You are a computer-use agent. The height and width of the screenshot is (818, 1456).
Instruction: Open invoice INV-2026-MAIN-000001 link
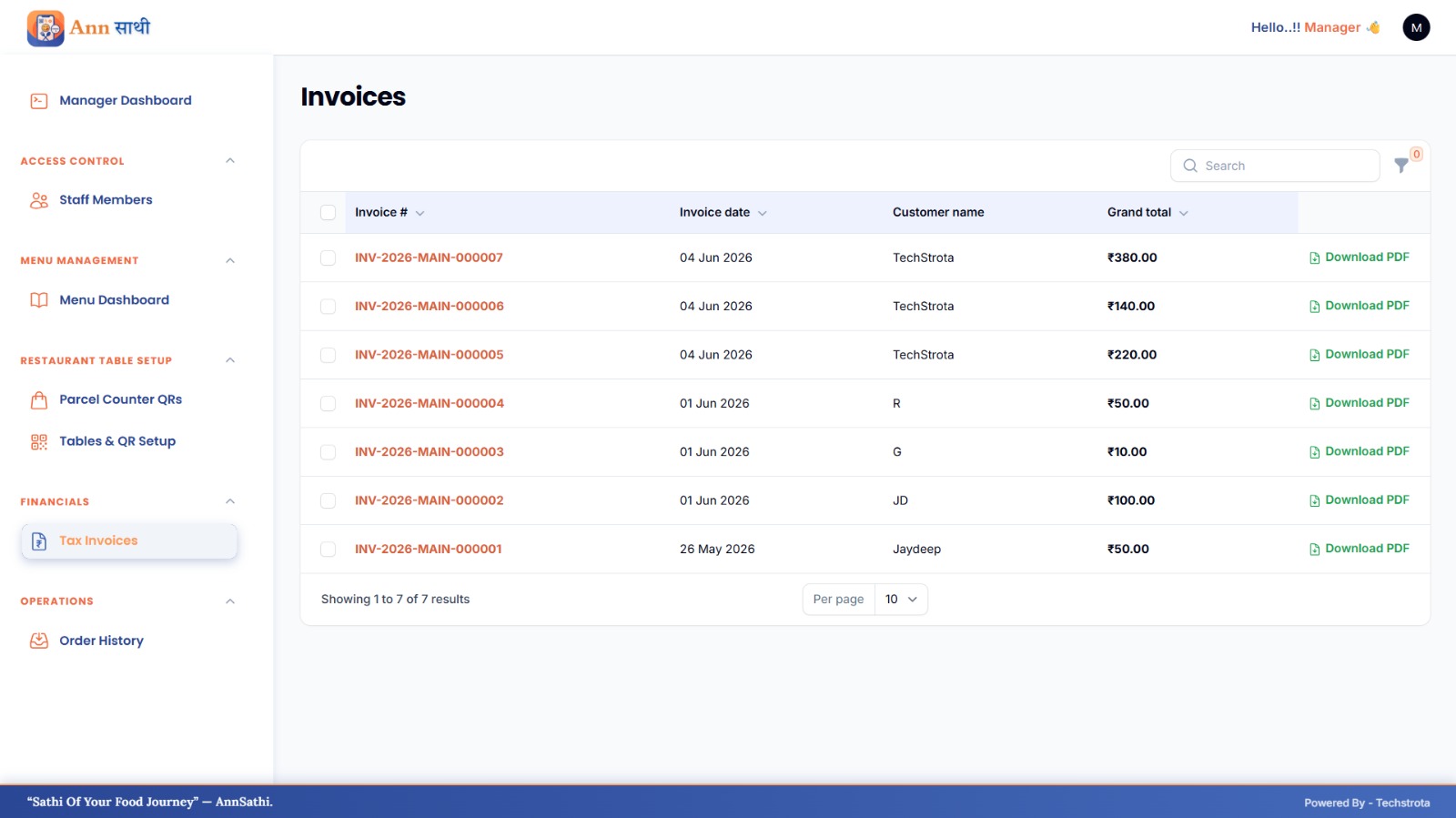(x=429, y=550)
